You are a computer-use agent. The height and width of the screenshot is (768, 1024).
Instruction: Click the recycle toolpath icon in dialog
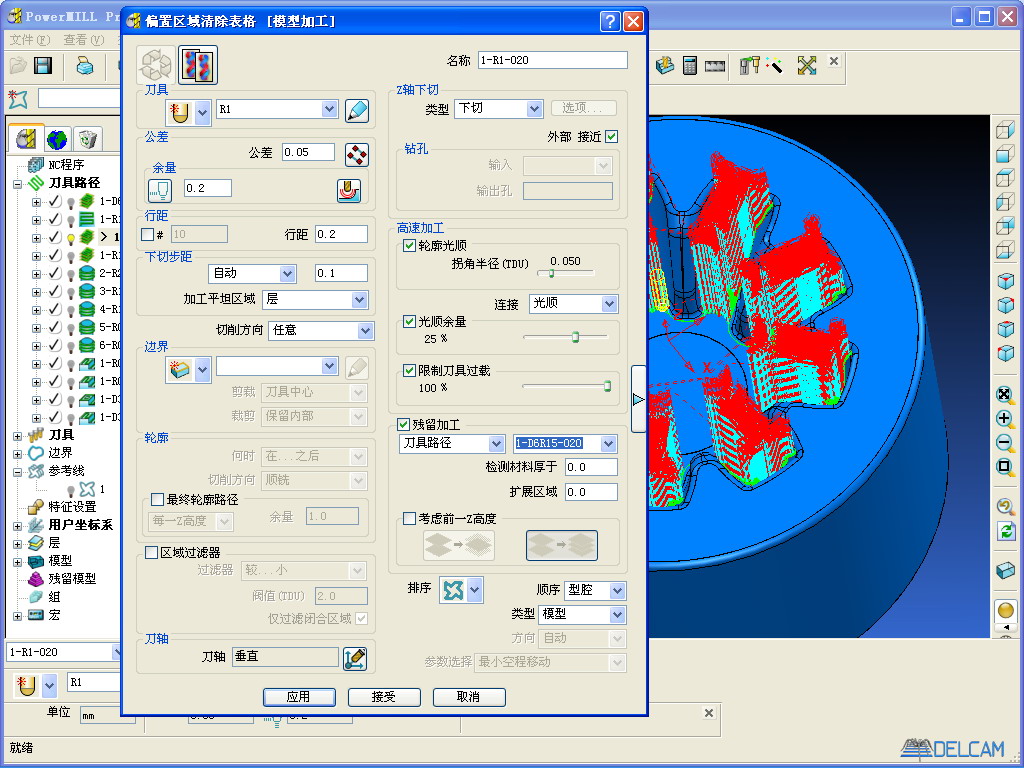(x=156, y=65)
